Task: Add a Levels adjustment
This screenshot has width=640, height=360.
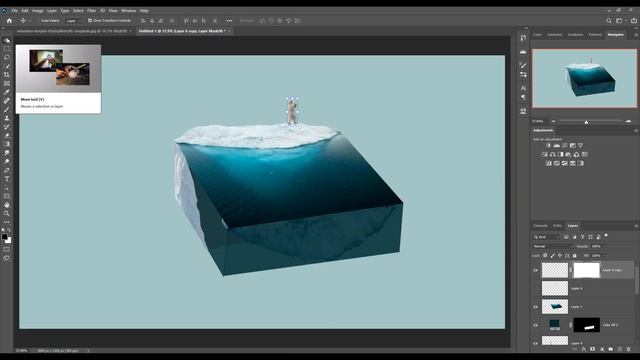Action: pyautogui.click(x=556, y=145)
